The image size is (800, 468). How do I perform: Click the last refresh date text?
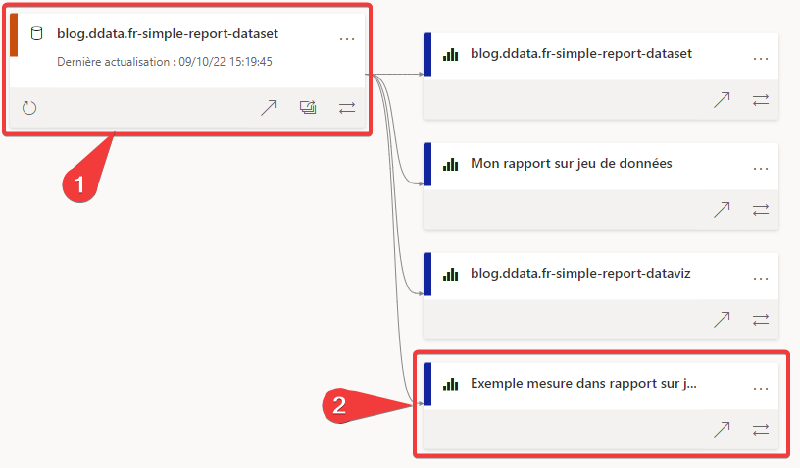pos(165,62)
